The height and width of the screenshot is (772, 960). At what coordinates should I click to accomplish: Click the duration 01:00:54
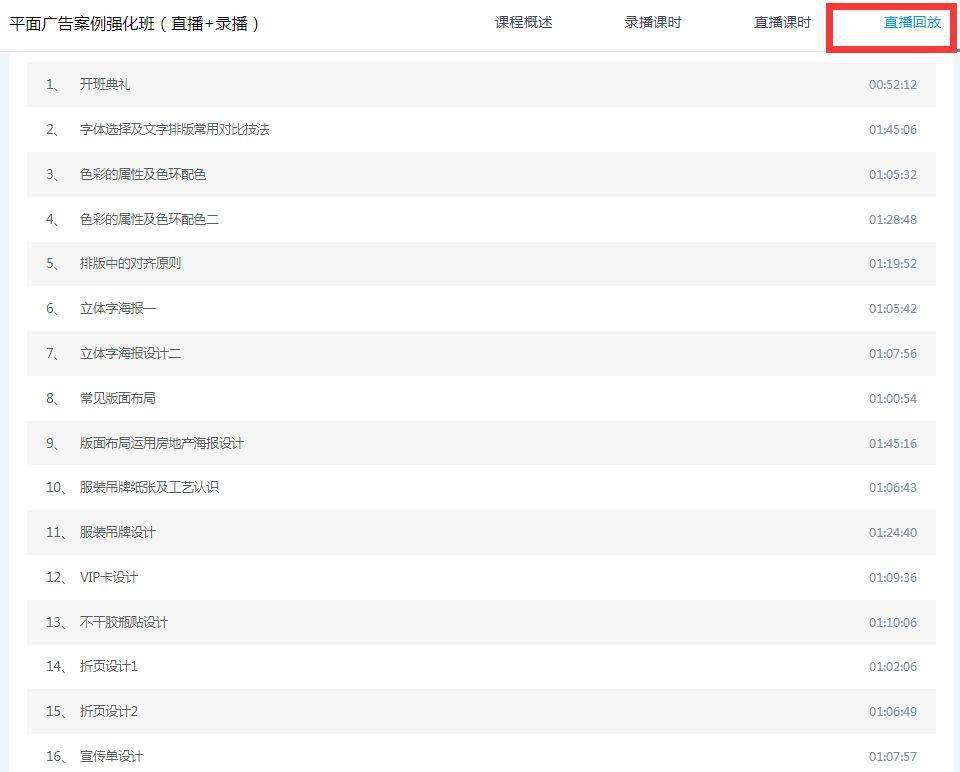pos(893,399)
